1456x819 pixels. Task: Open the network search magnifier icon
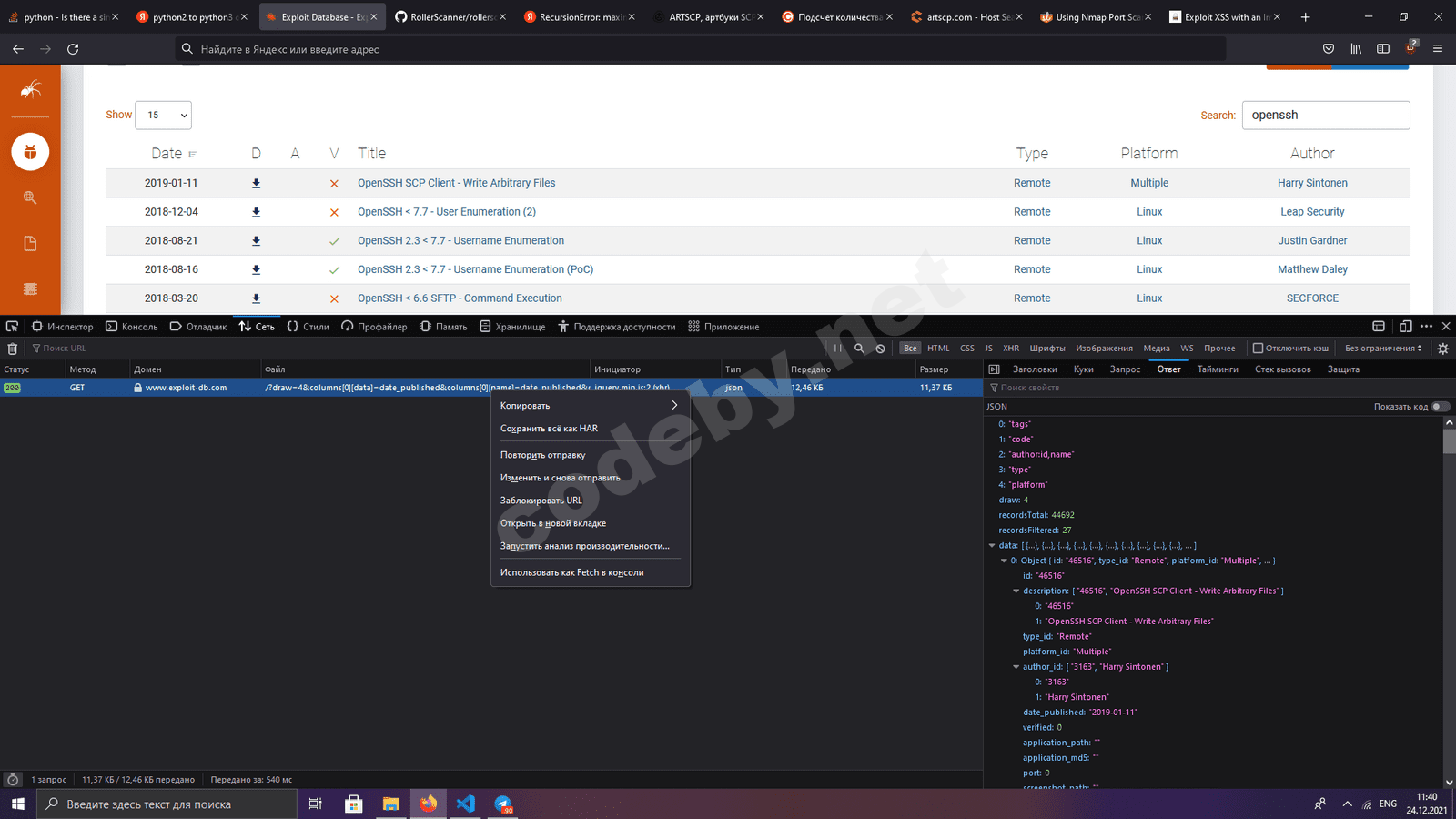[859, 349]
